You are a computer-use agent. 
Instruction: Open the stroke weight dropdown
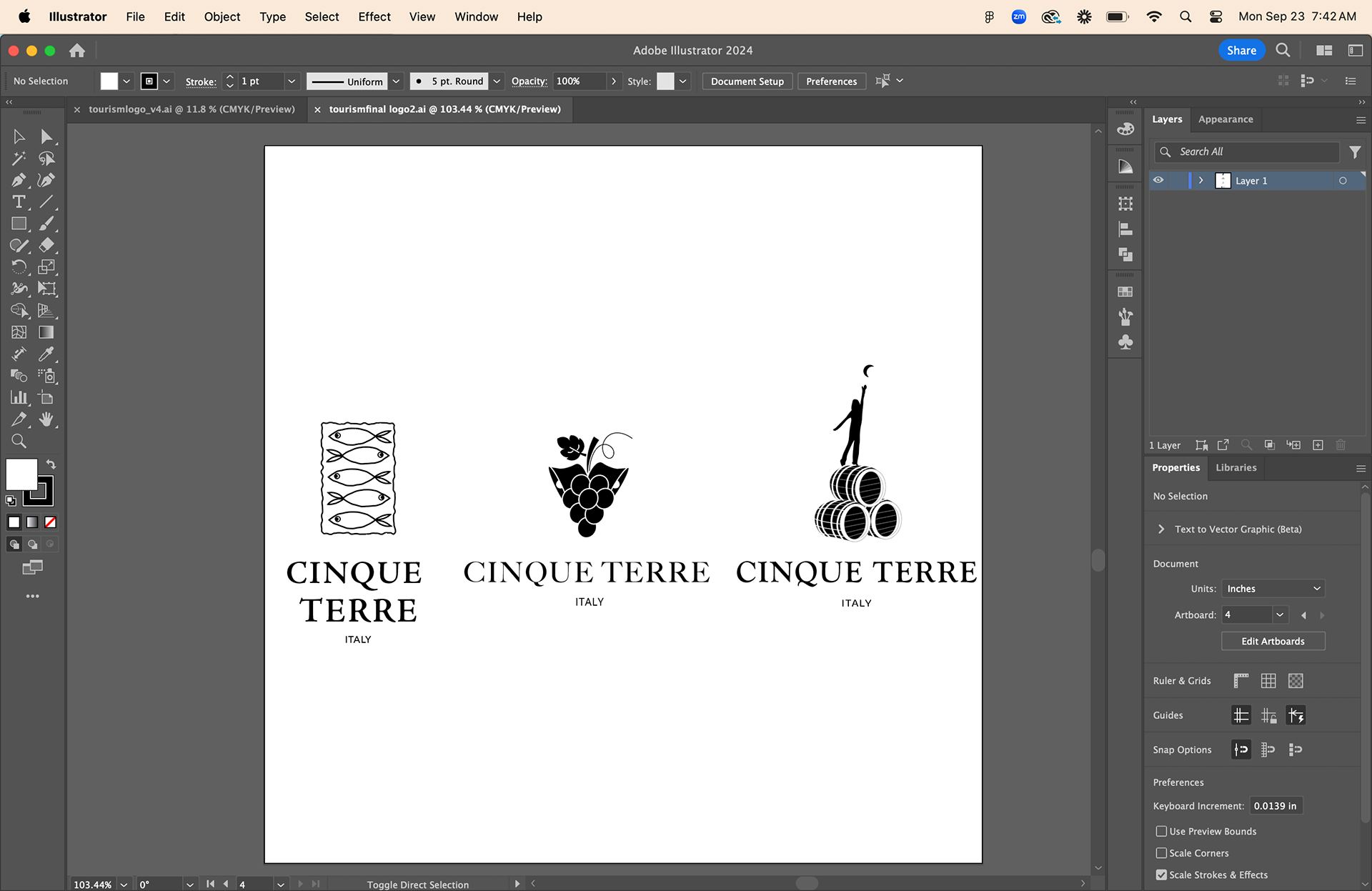click(292, 81)
